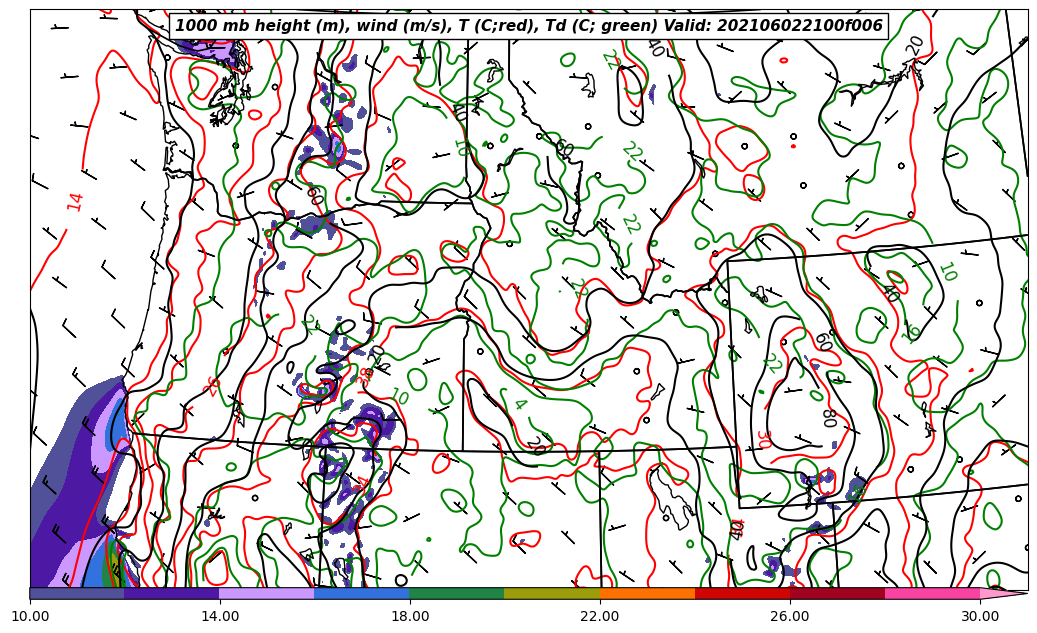
Task: Click the 10.00 colorbar tick label
Action: pyautogui.click(x=30, y=616)
